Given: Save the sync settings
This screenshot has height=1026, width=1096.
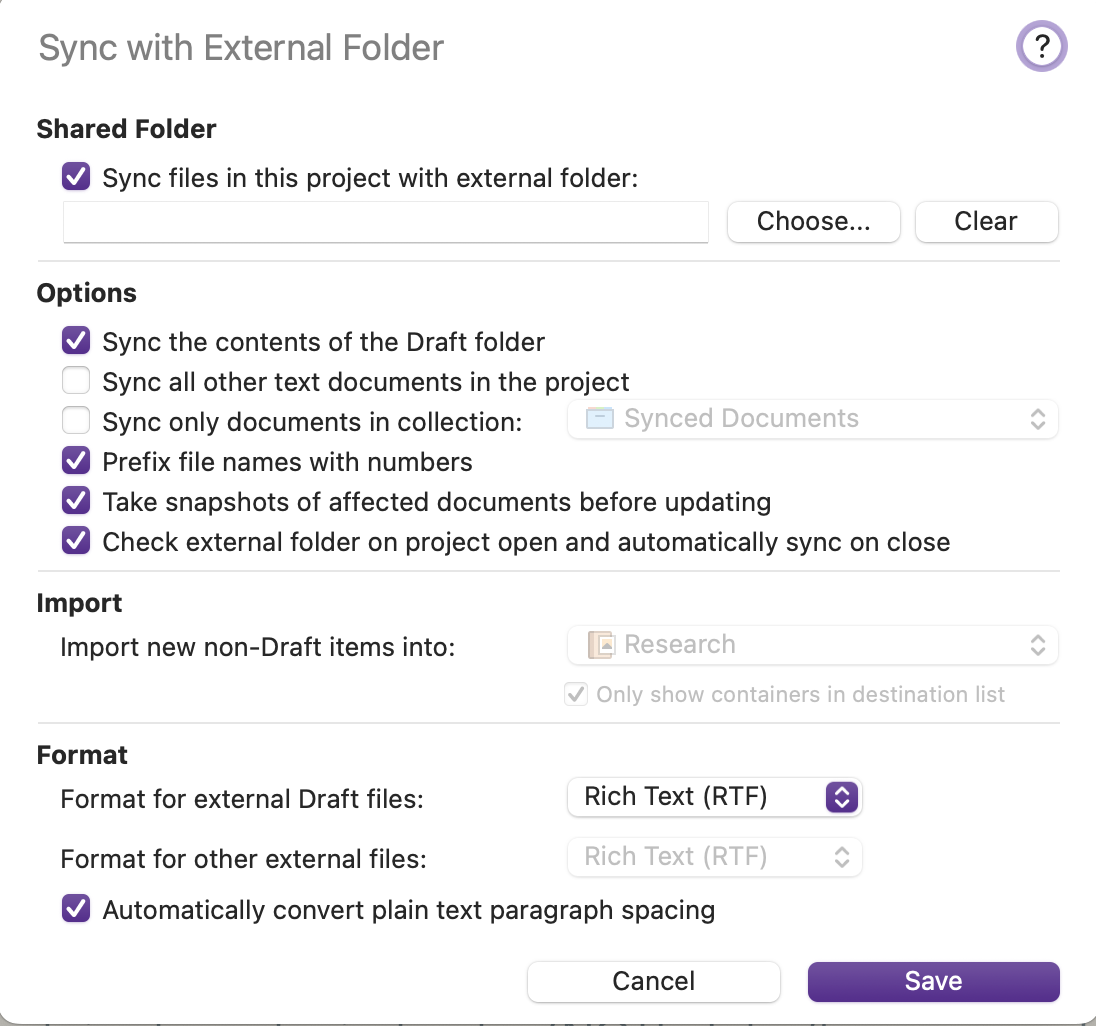Looking at the screenshot, I should tap(934, 981).
